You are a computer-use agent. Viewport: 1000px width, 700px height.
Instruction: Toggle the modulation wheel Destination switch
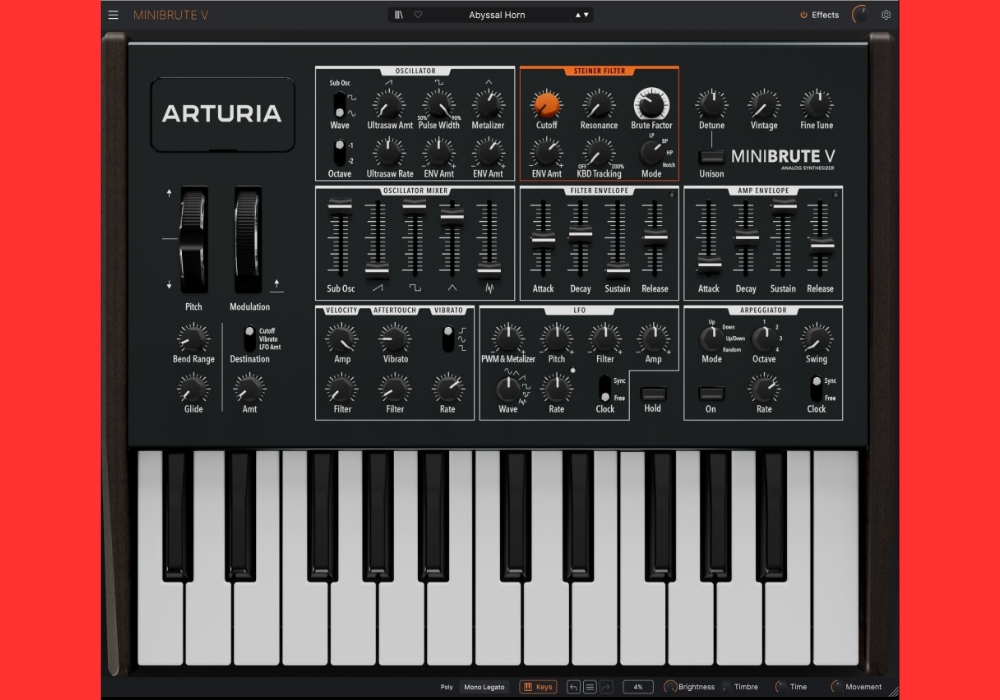point(249,339)
